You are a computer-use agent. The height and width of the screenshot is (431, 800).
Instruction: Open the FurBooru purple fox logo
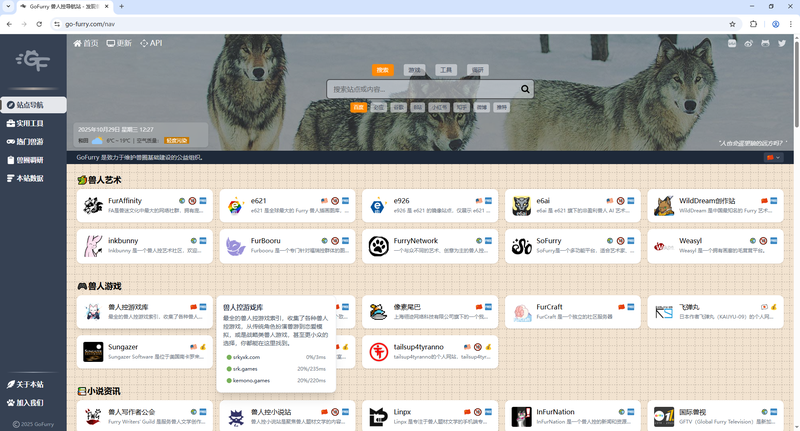pos(236,246)
